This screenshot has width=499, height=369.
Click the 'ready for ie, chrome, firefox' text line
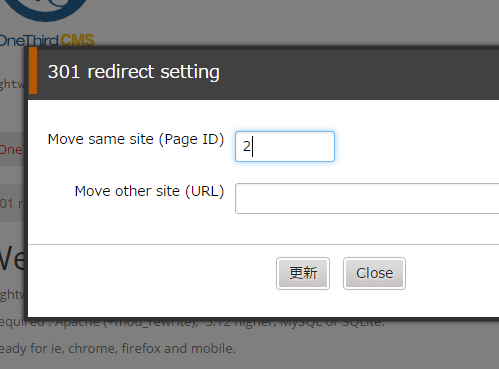(x=118, y=349)
